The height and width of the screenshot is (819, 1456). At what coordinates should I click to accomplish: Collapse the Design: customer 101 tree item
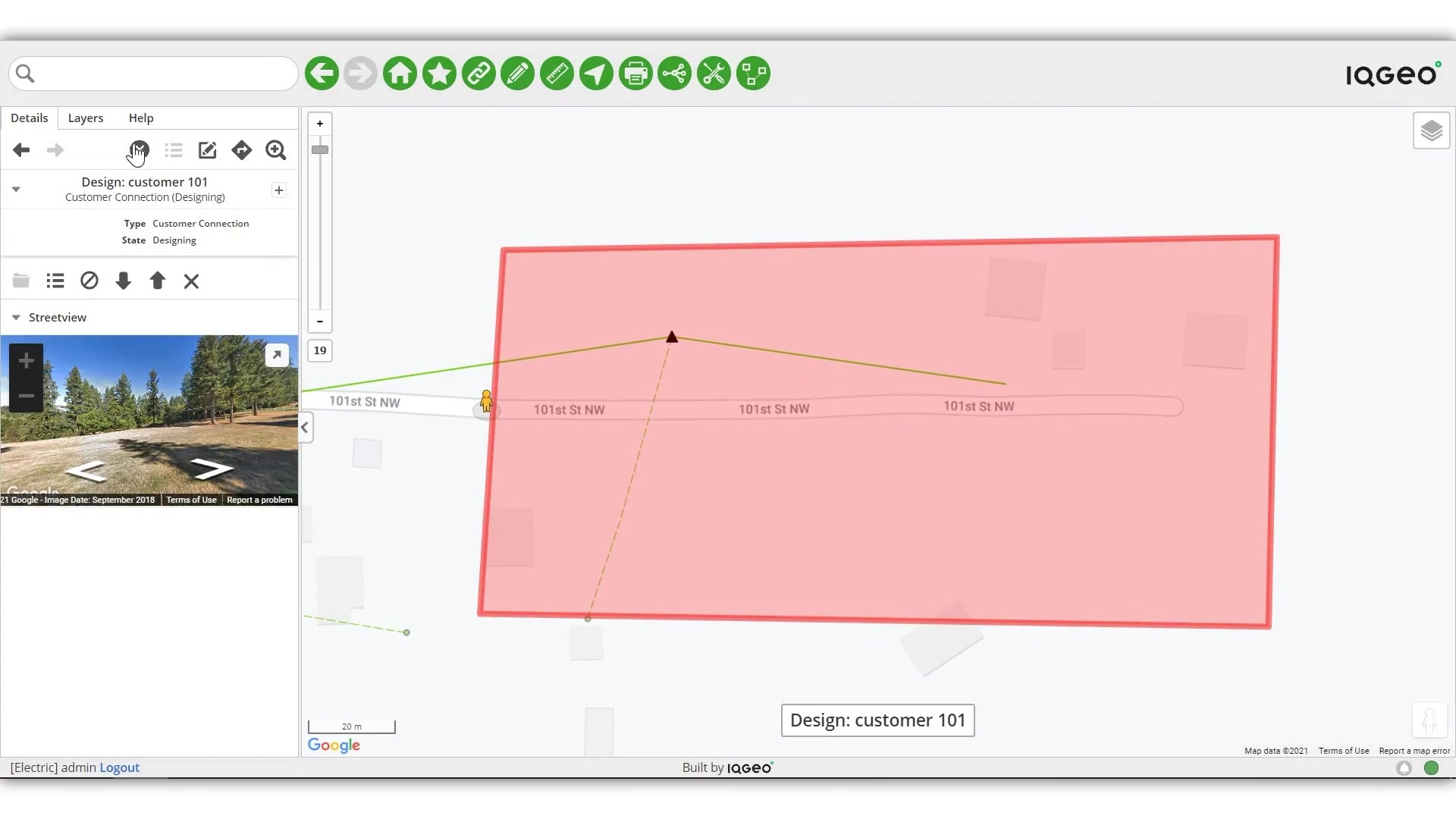tap(16, 189)
